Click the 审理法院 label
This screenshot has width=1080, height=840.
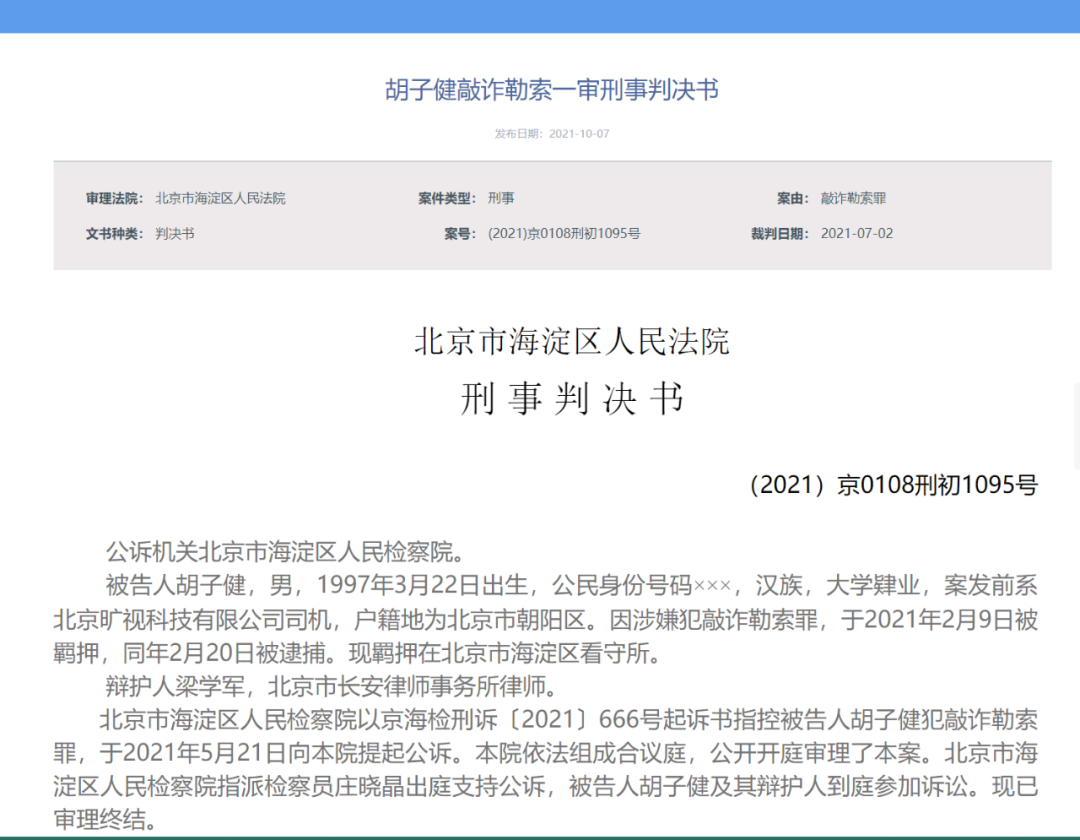tap(114, 198)
